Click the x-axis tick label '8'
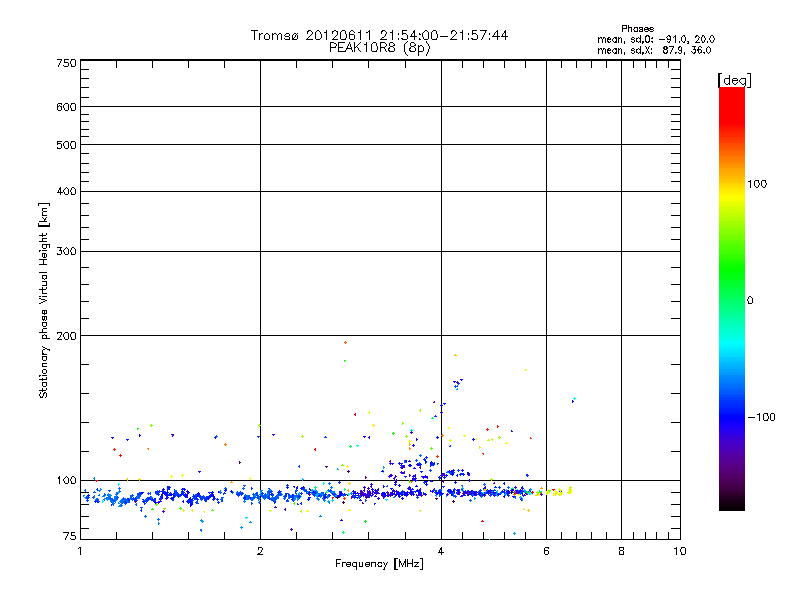The width and height of the screenshot is (800, 600). coord(621,551)
